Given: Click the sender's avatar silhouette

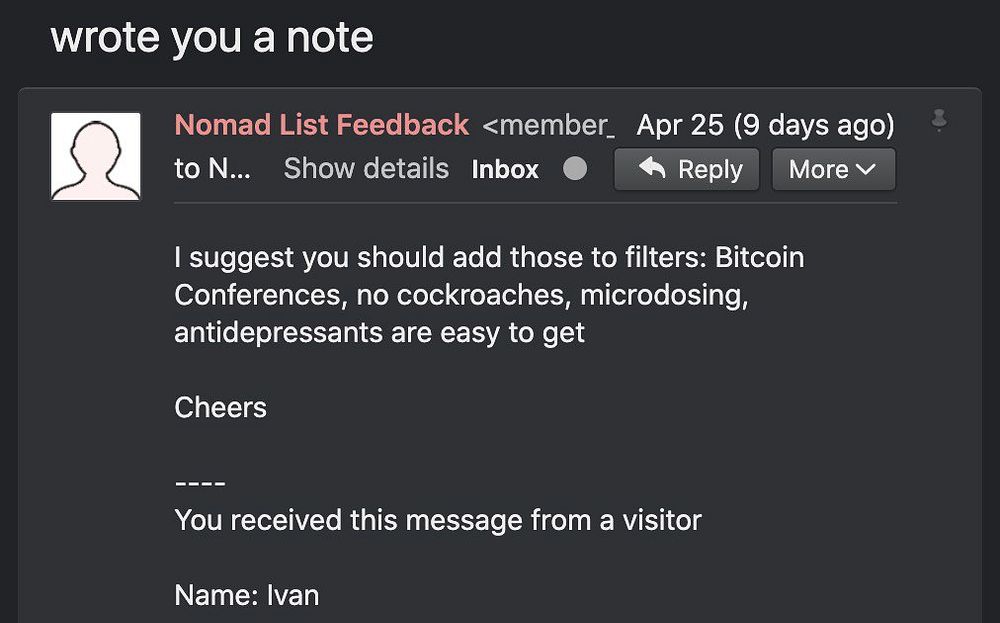Looking at the screenshot, I should (96, 156).
